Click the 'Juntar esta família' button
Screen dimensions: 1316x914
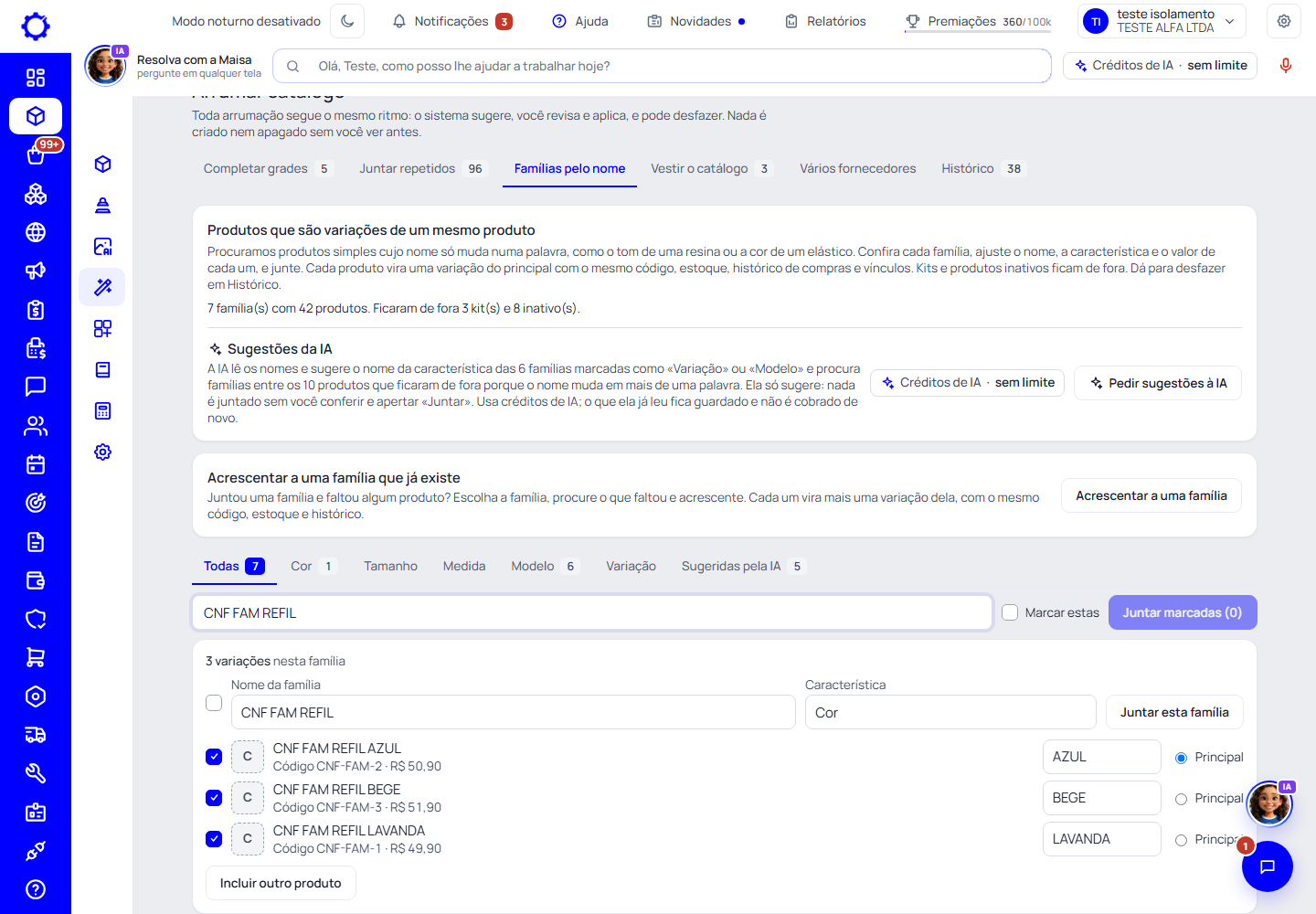(x=1174, y=712)
